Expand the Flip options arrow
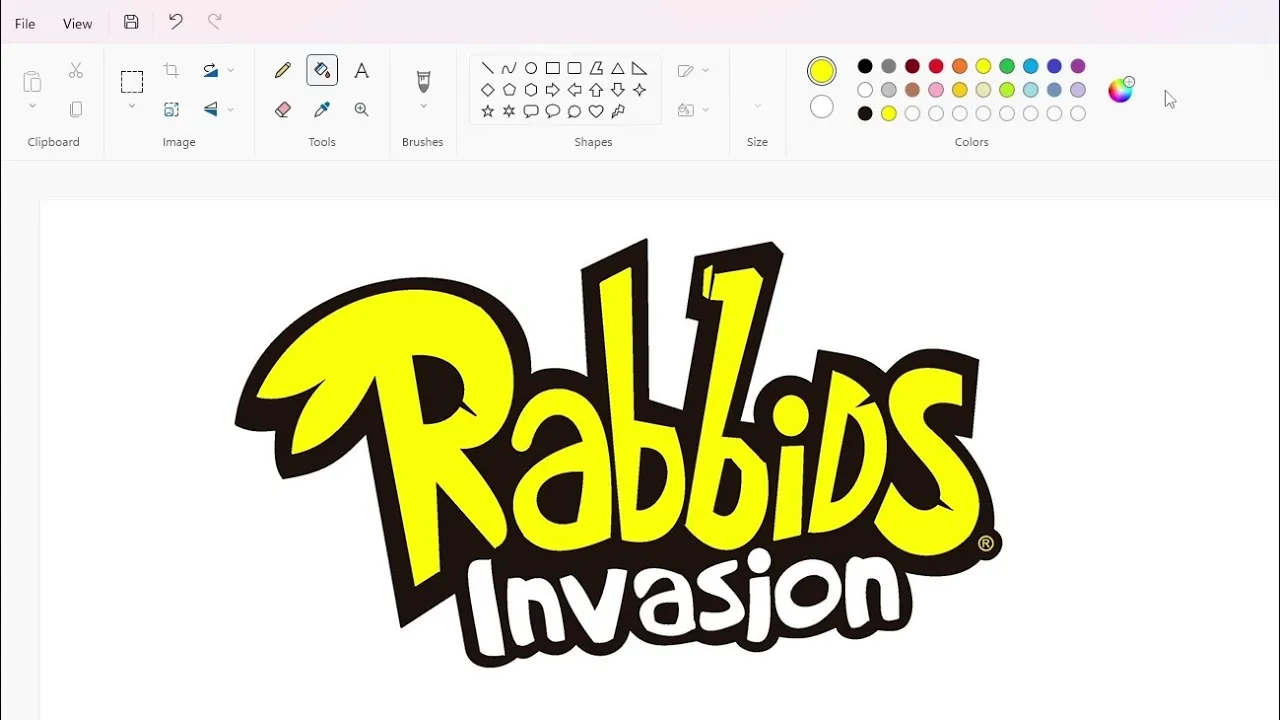This screenshot has height=720, width=1280. pos(231,110)
